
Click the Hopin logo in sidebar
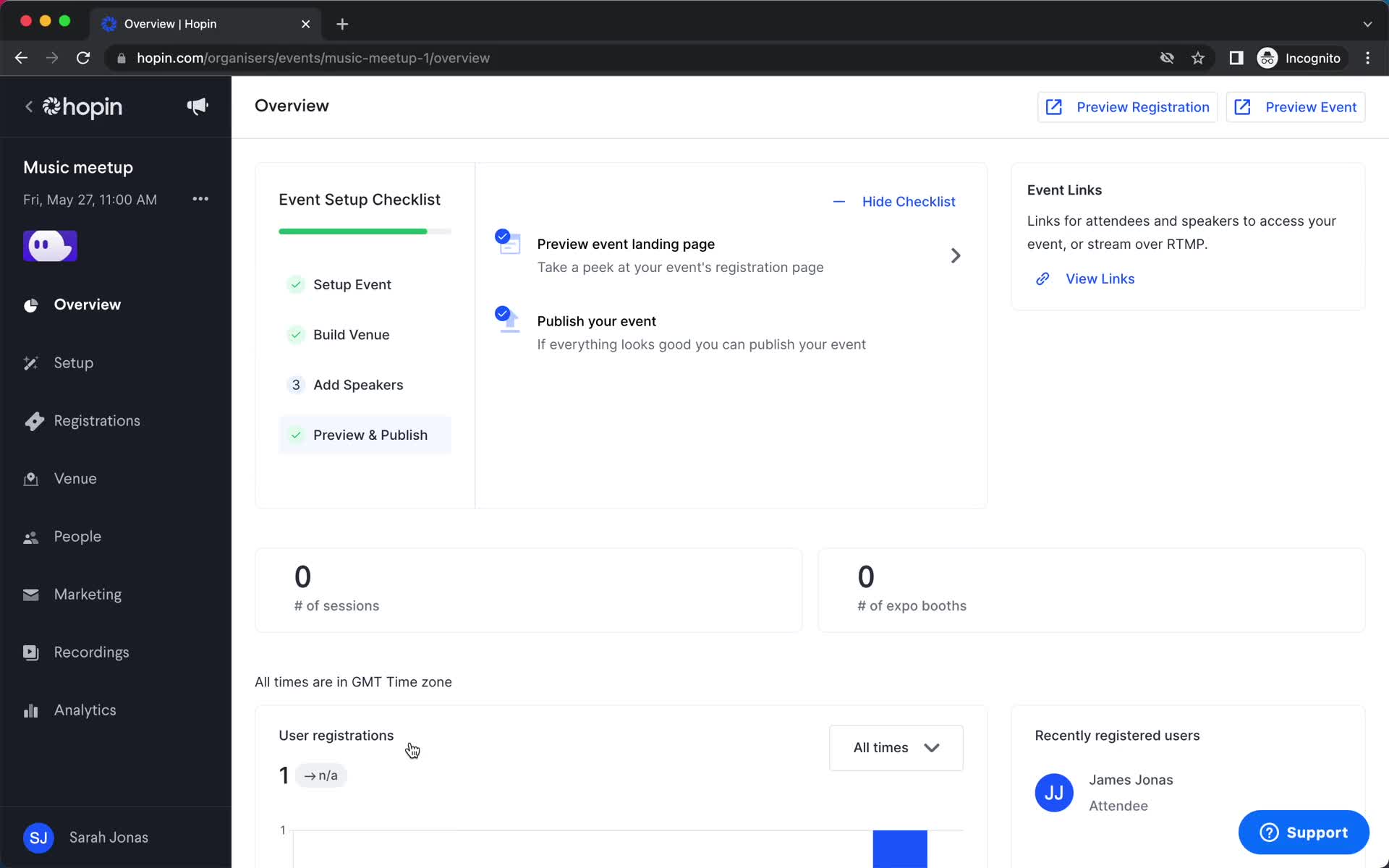point(82,107)
